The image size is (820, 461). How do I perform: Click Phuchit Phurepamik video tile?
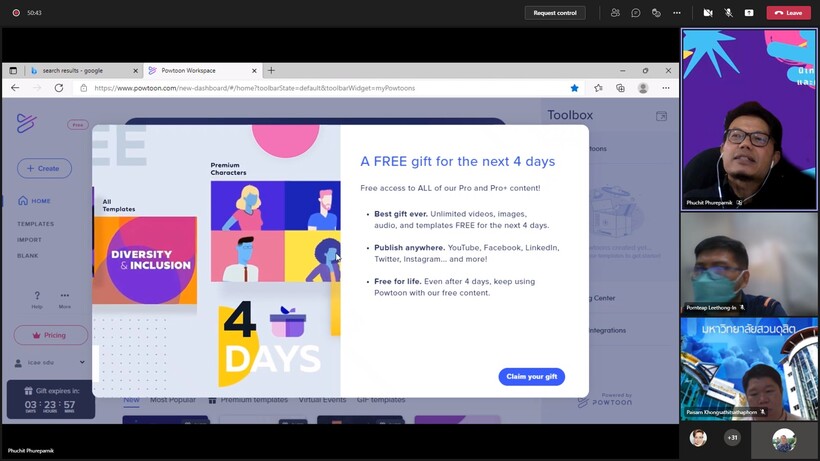point(749,120)
